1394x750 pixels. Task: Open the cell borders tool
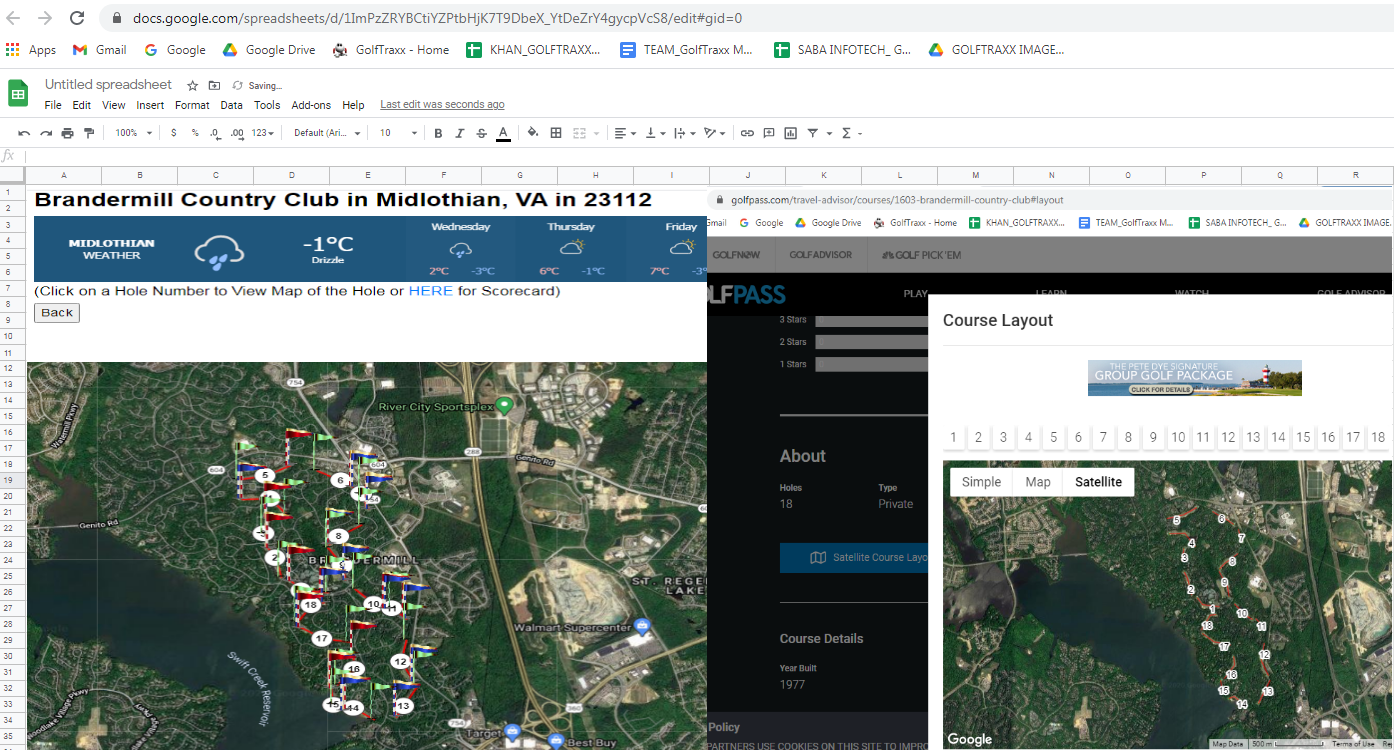click(x=556, y=133)
